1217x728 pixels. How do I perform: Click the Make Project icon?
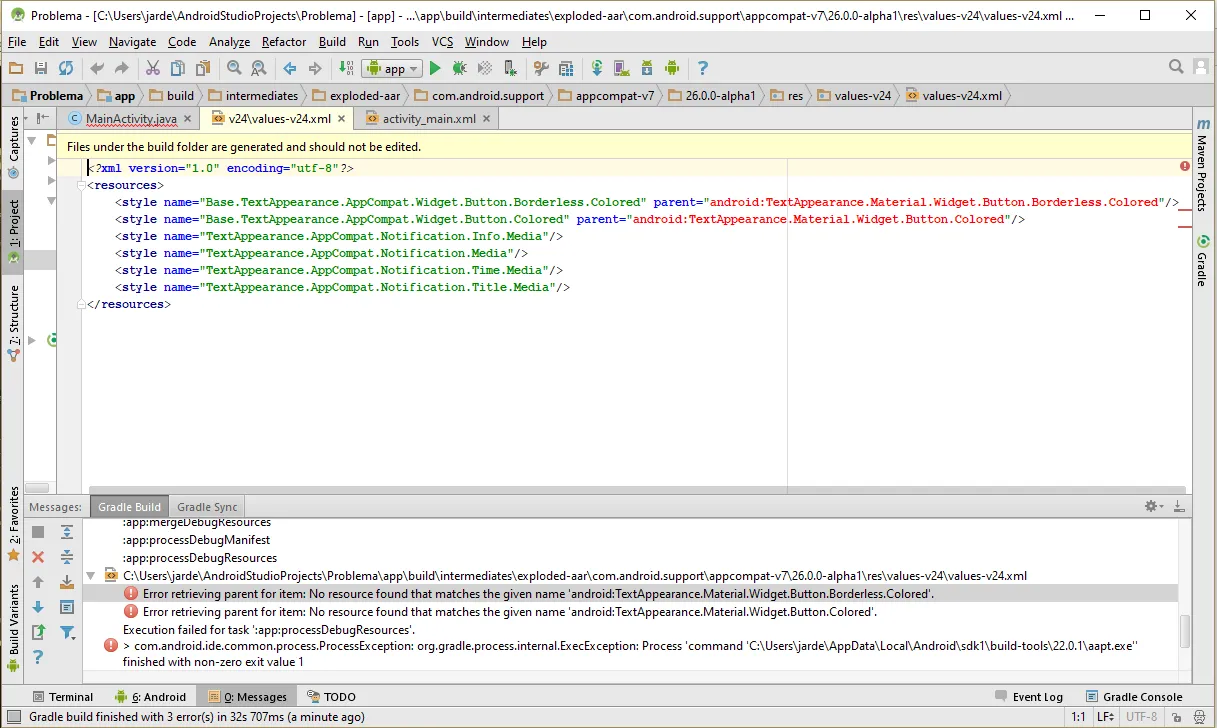[x=346, y=68]
